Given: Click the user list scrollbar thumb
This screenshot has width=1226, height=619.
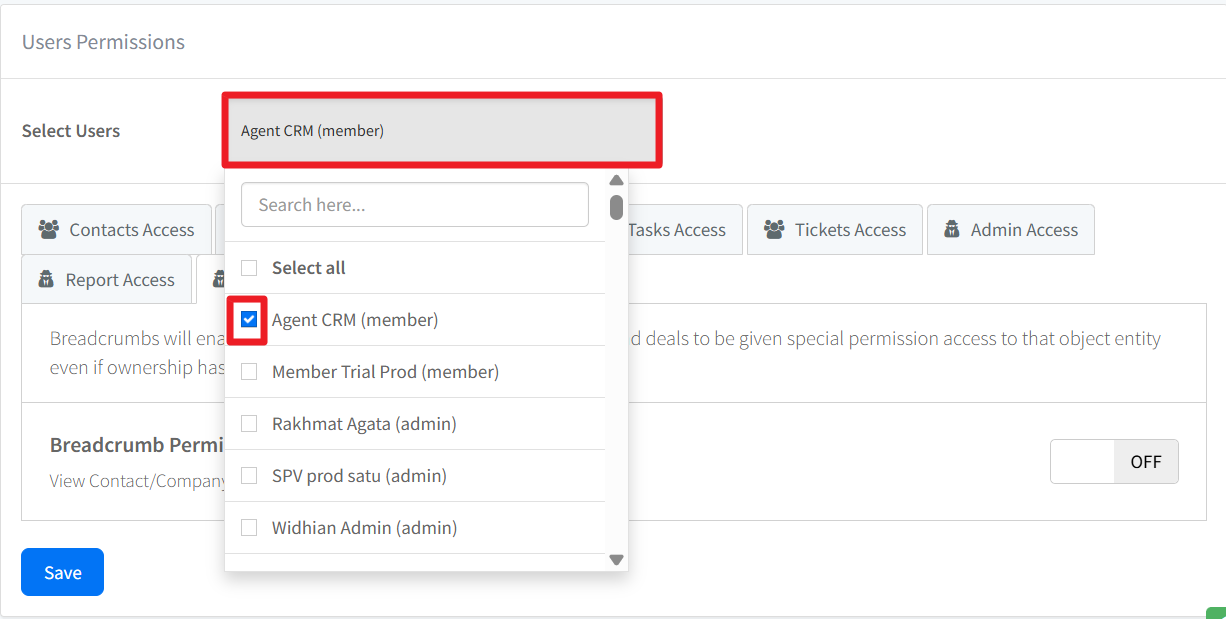Looking at the screenshot, I should pyautogui.click(x=617, y=207).
